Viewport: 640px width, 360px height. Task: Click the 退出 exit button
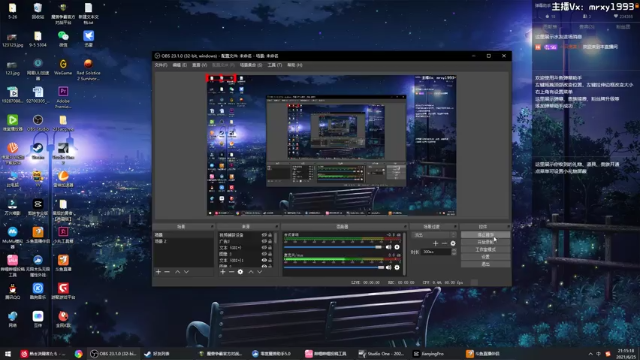coord(485,264)
